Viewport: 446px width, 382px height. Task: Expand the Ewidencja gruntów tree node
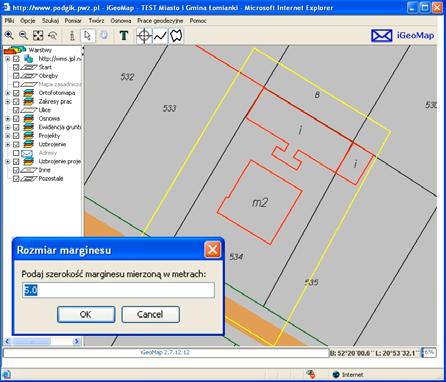click(x=8, y=127)
